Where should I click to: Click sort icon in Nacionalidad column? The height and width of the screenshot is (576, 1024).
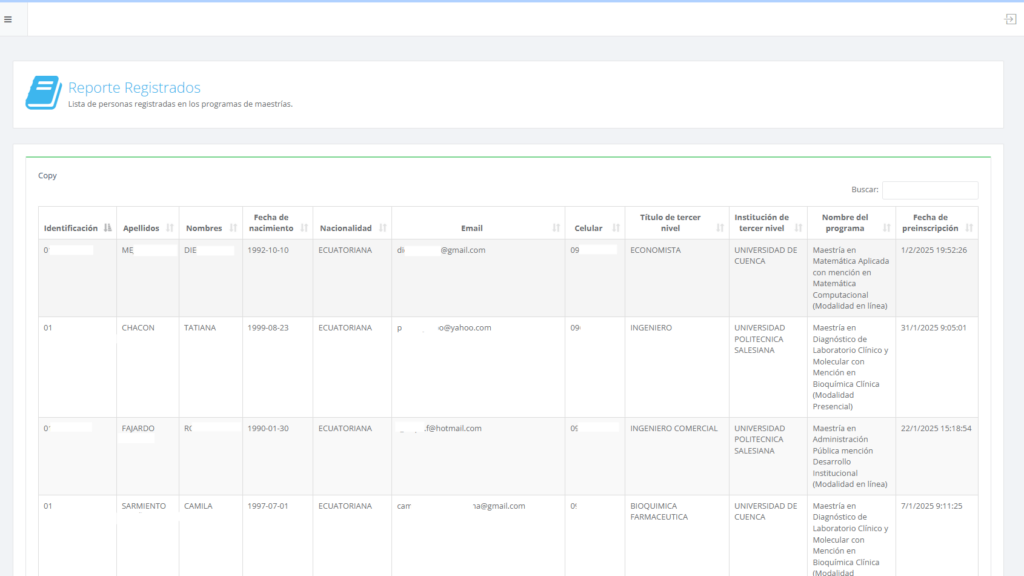click(x=382, y=228)
